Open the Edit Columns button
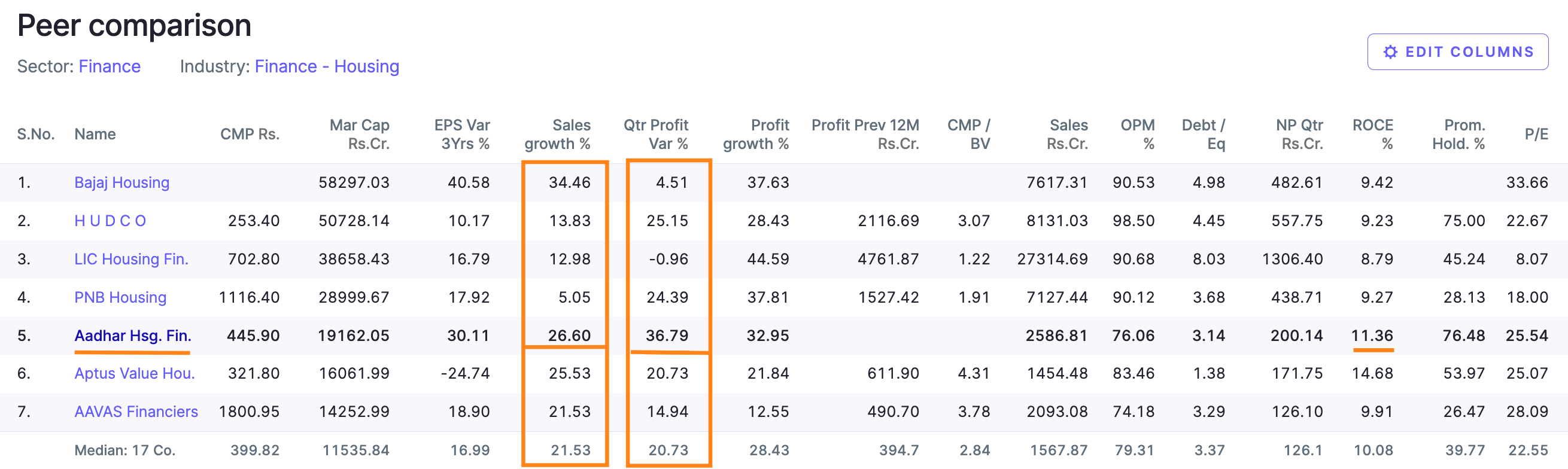This screenshot has width=1568, height=469. 1458,52
